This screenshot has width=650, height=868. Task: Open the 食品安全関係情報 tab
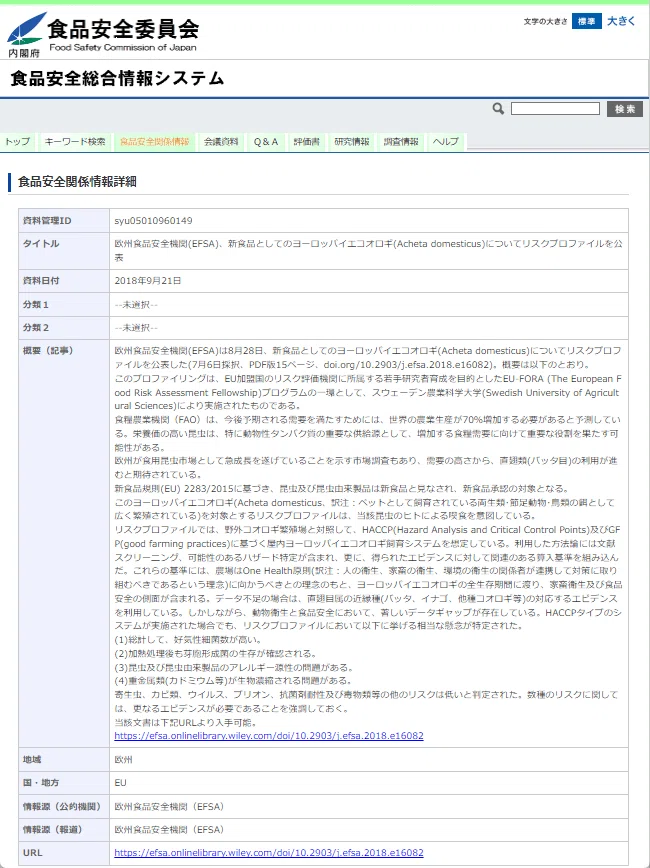(x=154, y=142)
